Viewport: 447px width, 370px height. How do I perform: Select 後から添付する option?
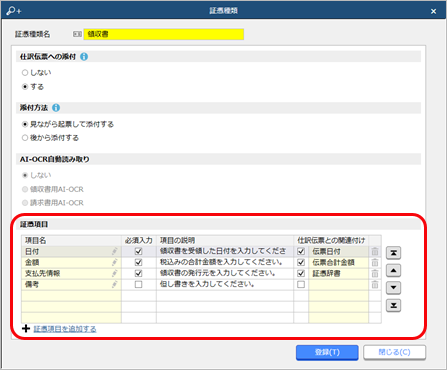25,138
